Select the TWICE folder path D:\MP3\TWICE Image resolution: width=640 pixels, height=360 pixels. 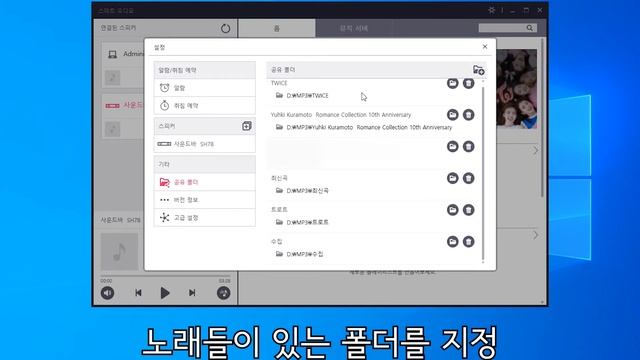[x=307, y=96]
